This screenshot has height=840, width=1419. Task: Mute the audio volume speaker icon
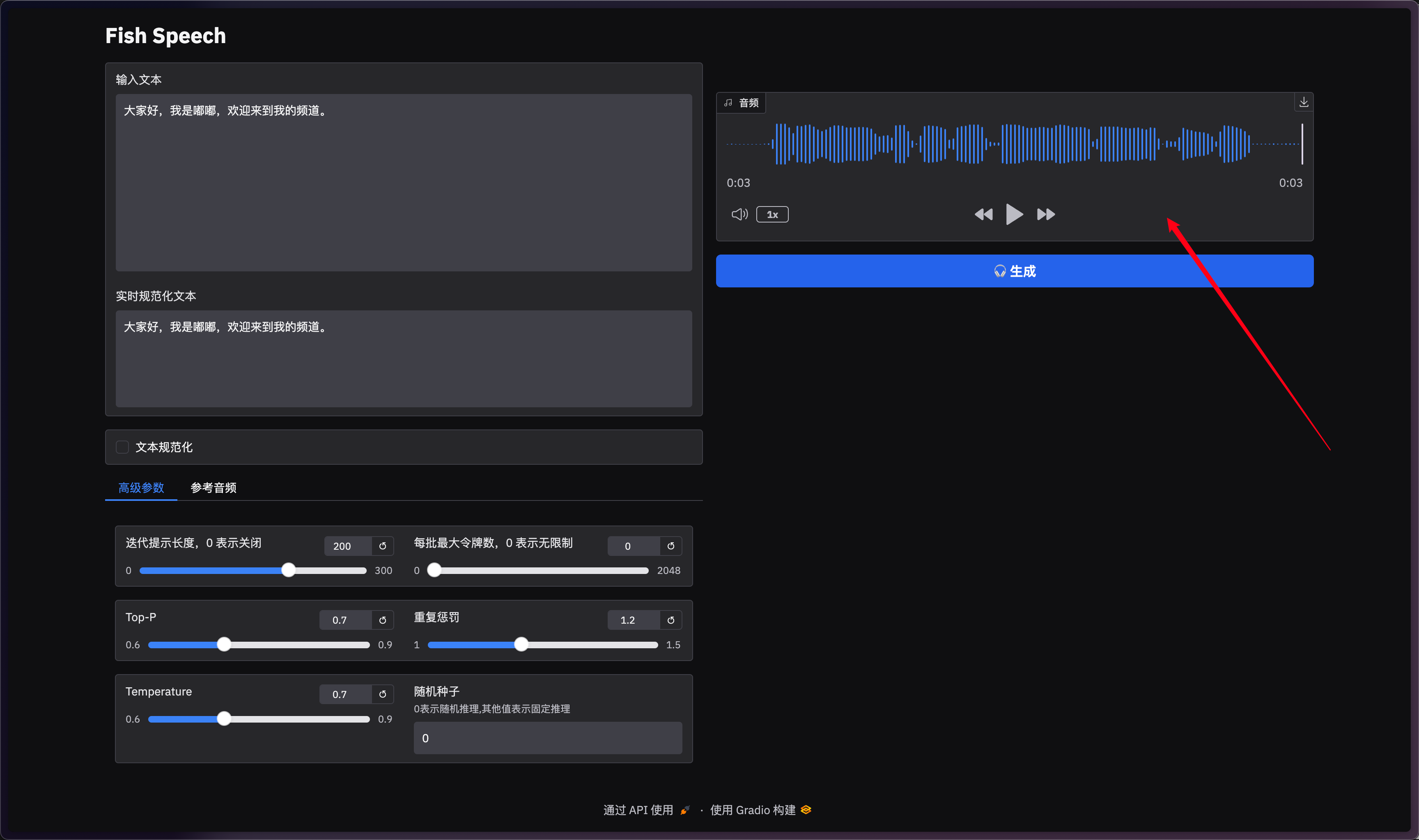(x=739, y=215)
